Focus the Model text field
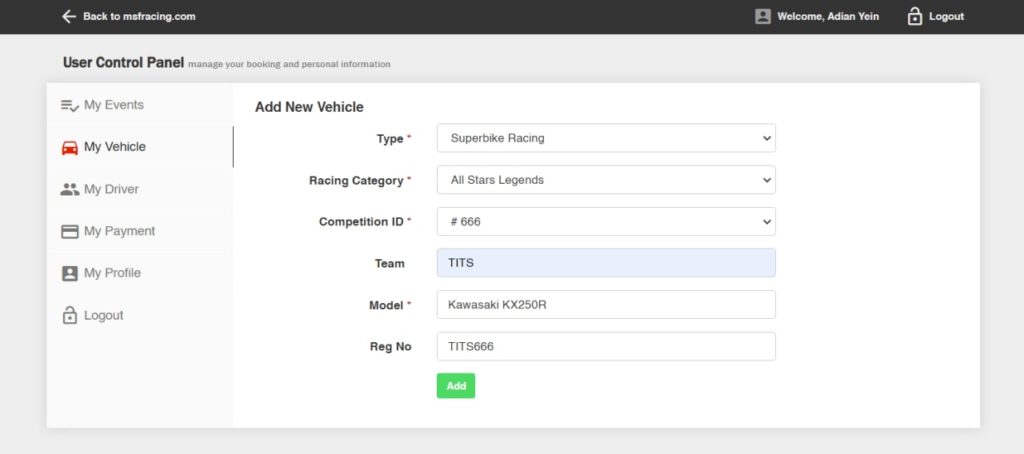This screenshot has height=454, width=1024. click(x=606, y=305)
